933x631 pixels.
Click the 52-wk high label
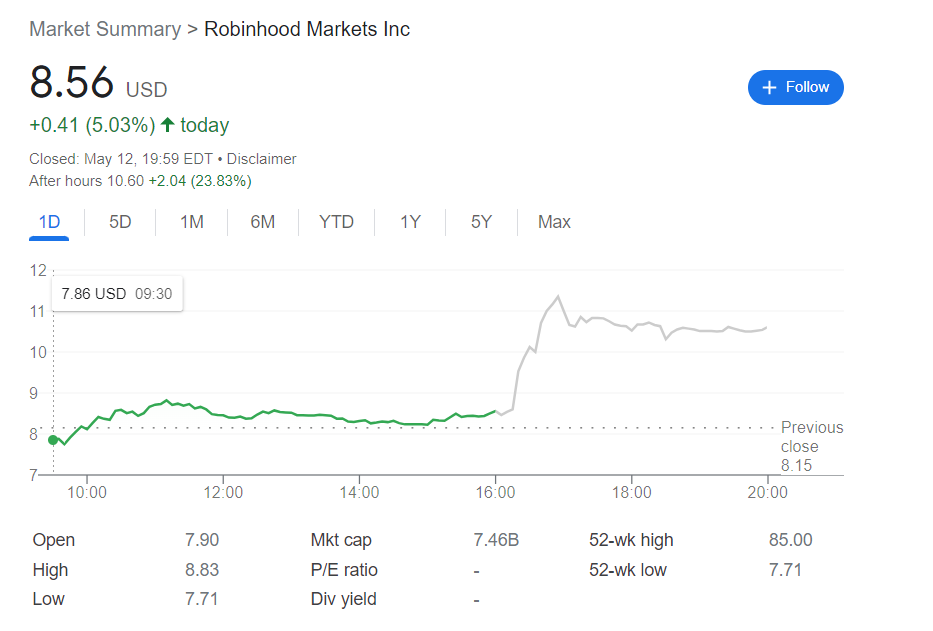[x=631, y=540]
